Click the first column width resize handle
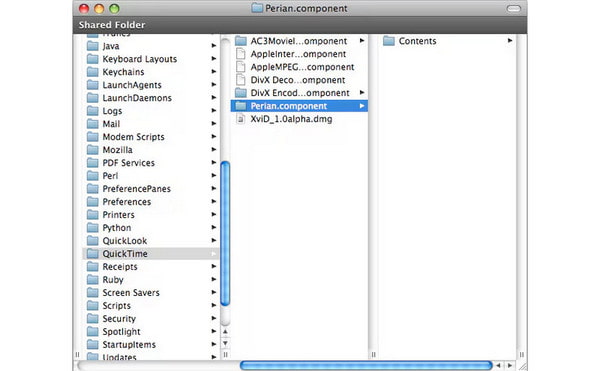 coord(225,355)
